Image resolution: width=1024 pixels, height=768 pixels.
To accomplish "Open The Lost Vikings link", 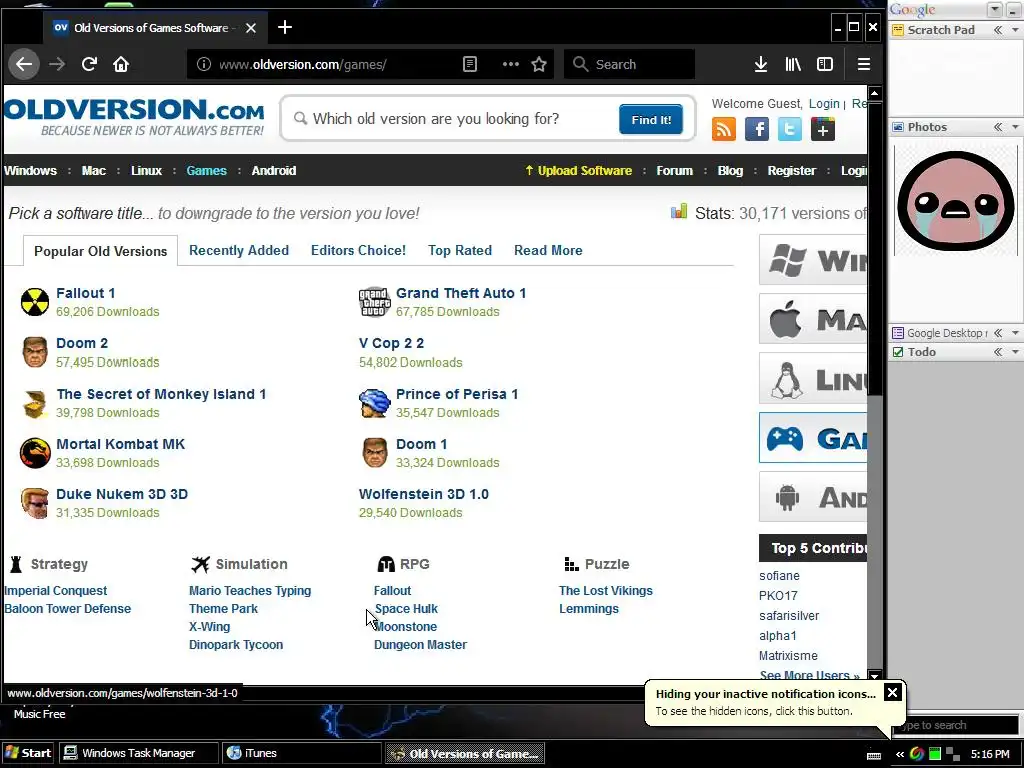I will point(606,590).
